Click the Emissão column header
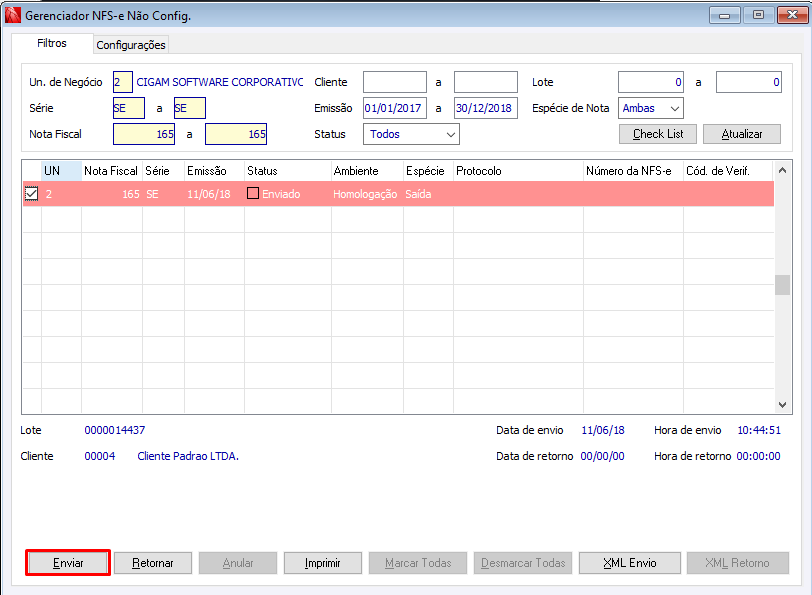The width and height of the screenshot is (812, 595). [214, 171]
